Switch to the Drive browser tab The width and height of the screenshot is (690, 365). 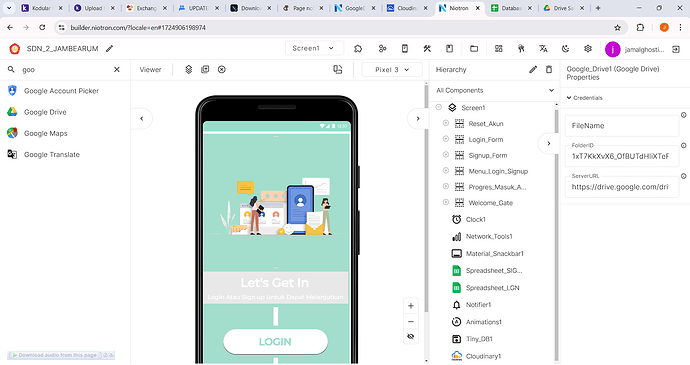(x=564, y=8)
